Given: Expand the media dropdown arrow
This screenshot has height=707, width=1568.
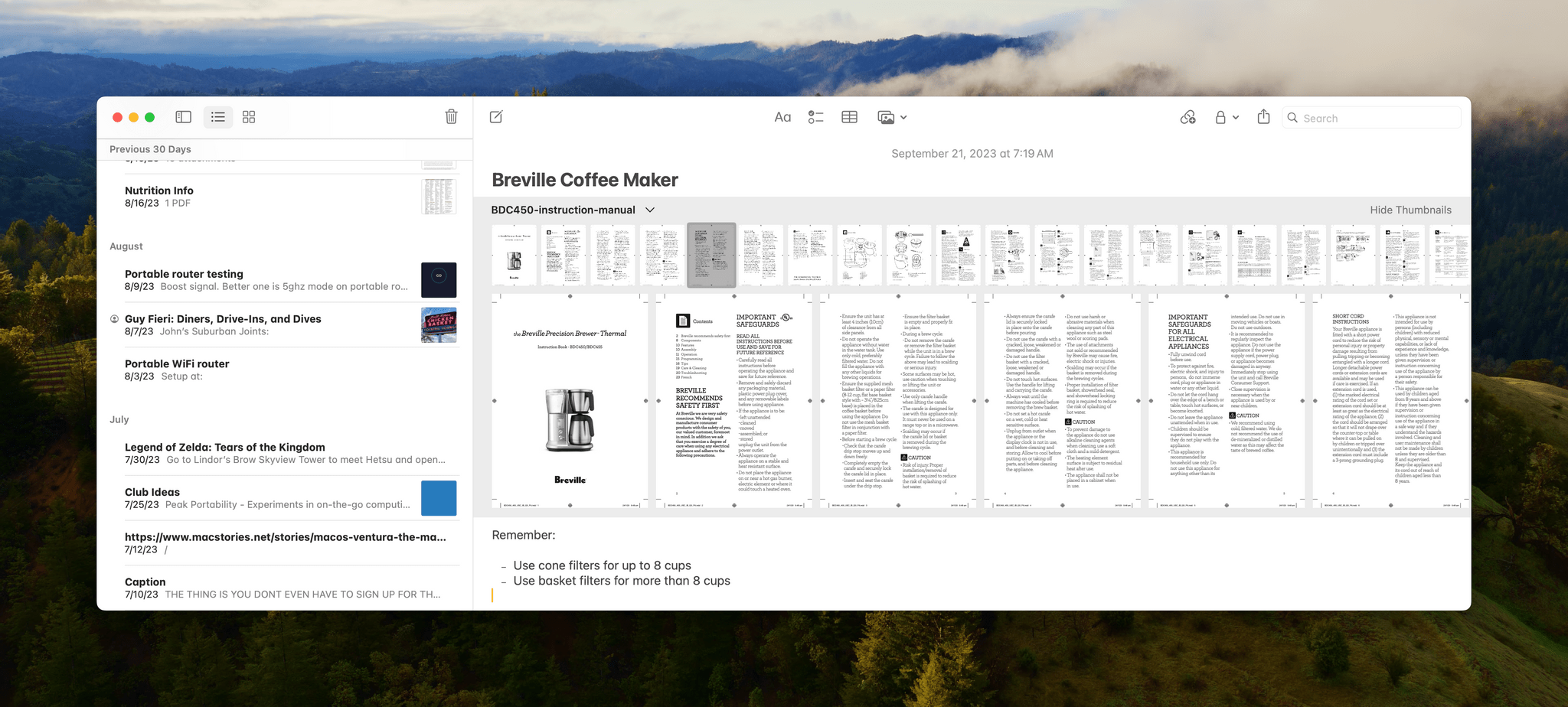Looking at the screenshot, I should point(903,118).
